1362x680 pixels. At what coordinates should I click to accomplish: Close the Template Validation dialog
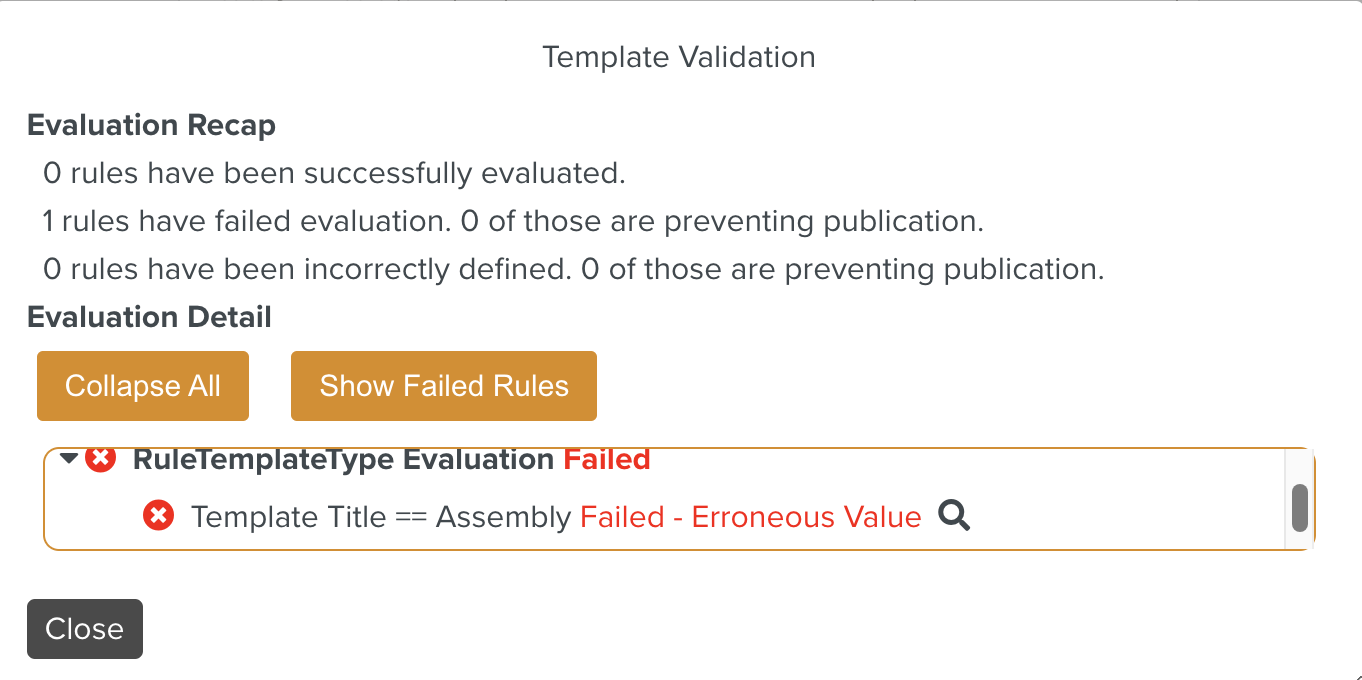click(x=84, y=628)
